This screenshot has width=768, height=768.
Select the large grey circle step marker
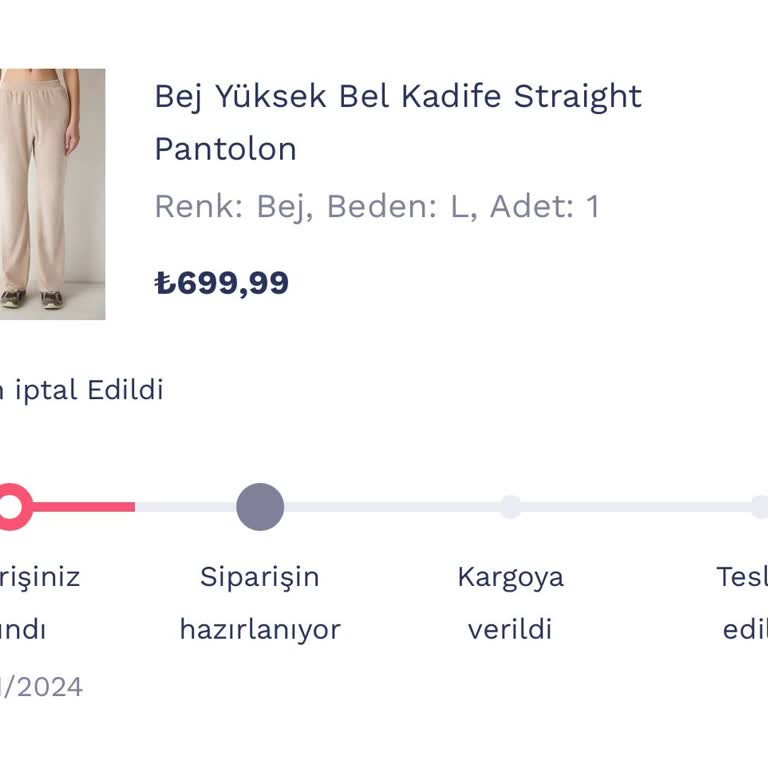260,507
